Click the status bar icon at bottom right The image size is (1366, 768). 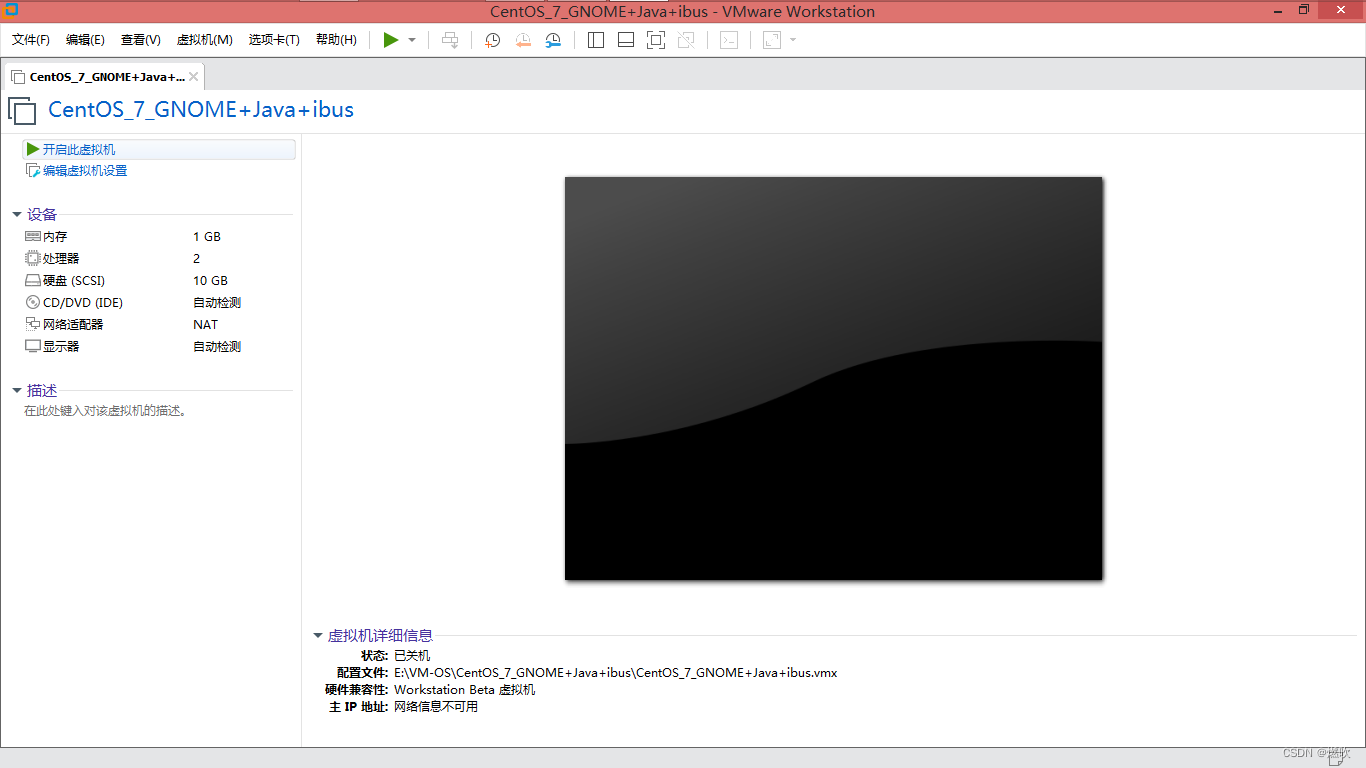click(x=1336, y=759)
